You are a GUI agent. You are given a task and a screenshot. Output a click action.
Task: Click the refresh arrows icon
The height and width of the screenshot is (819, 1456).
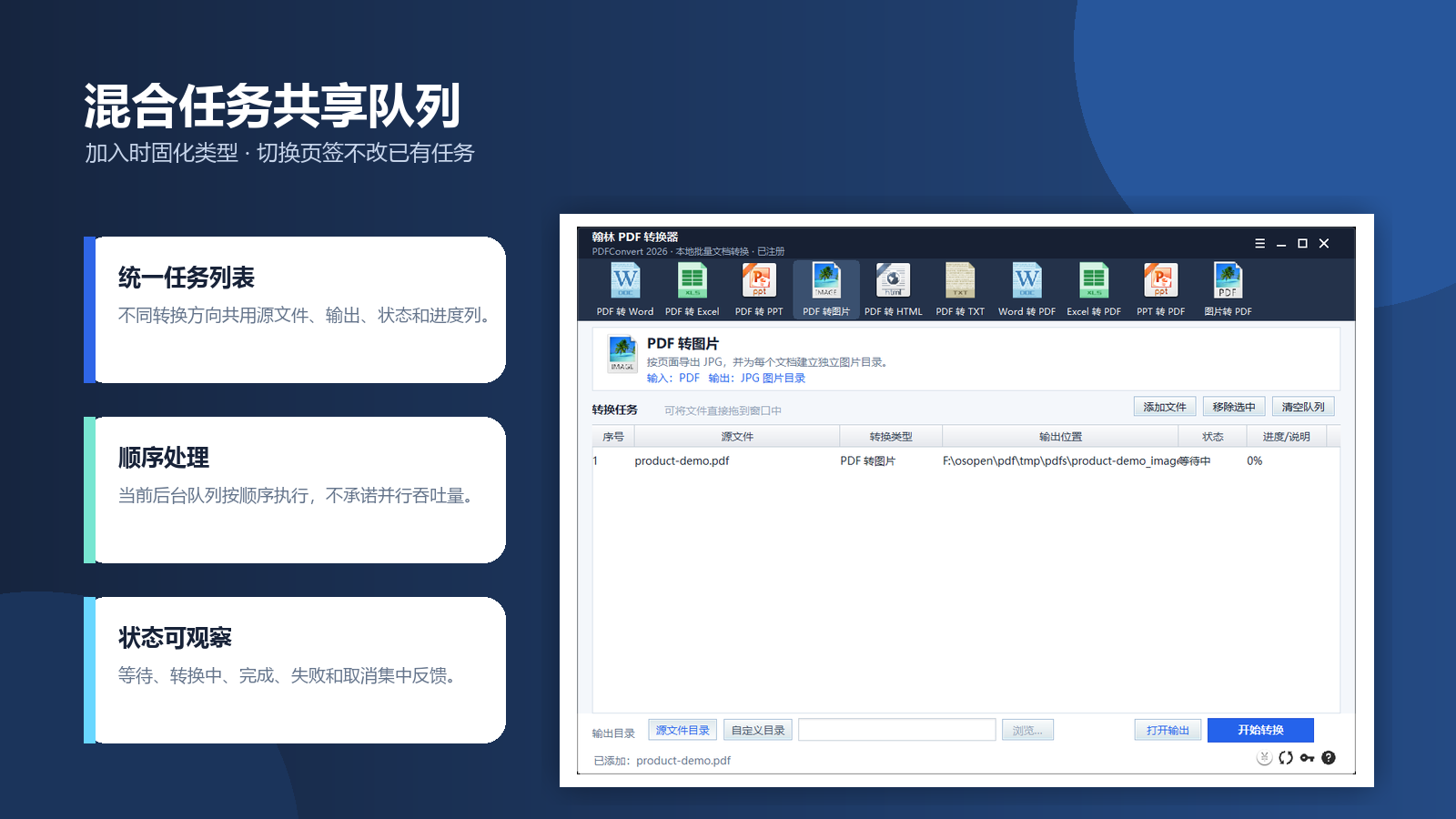point(1286,758)
